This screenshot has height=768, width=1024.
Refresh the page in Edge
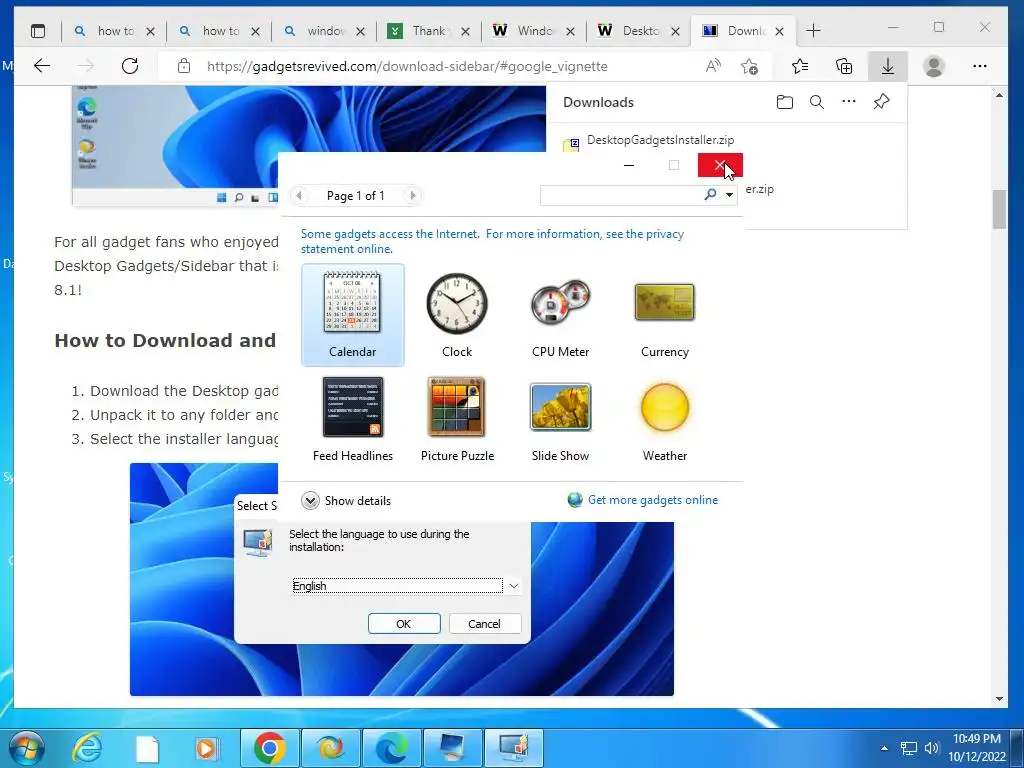130,65
